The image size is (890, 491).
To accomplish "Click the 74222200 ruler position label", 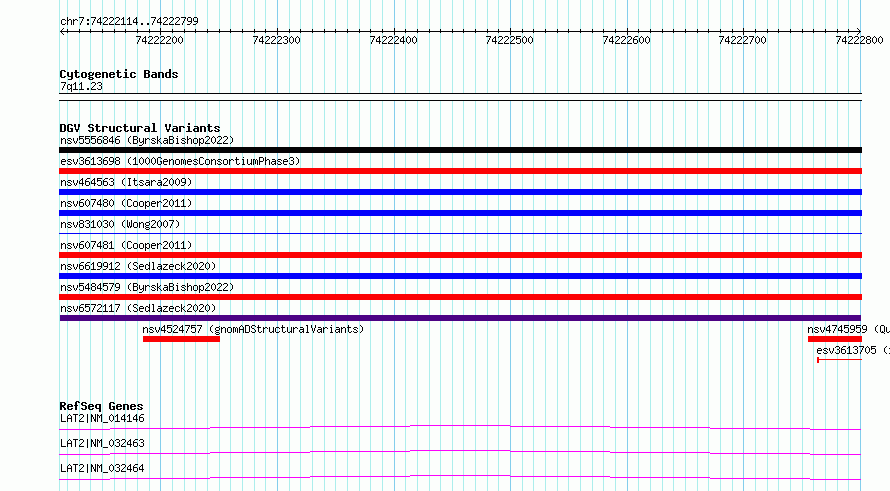I will 159,40.
